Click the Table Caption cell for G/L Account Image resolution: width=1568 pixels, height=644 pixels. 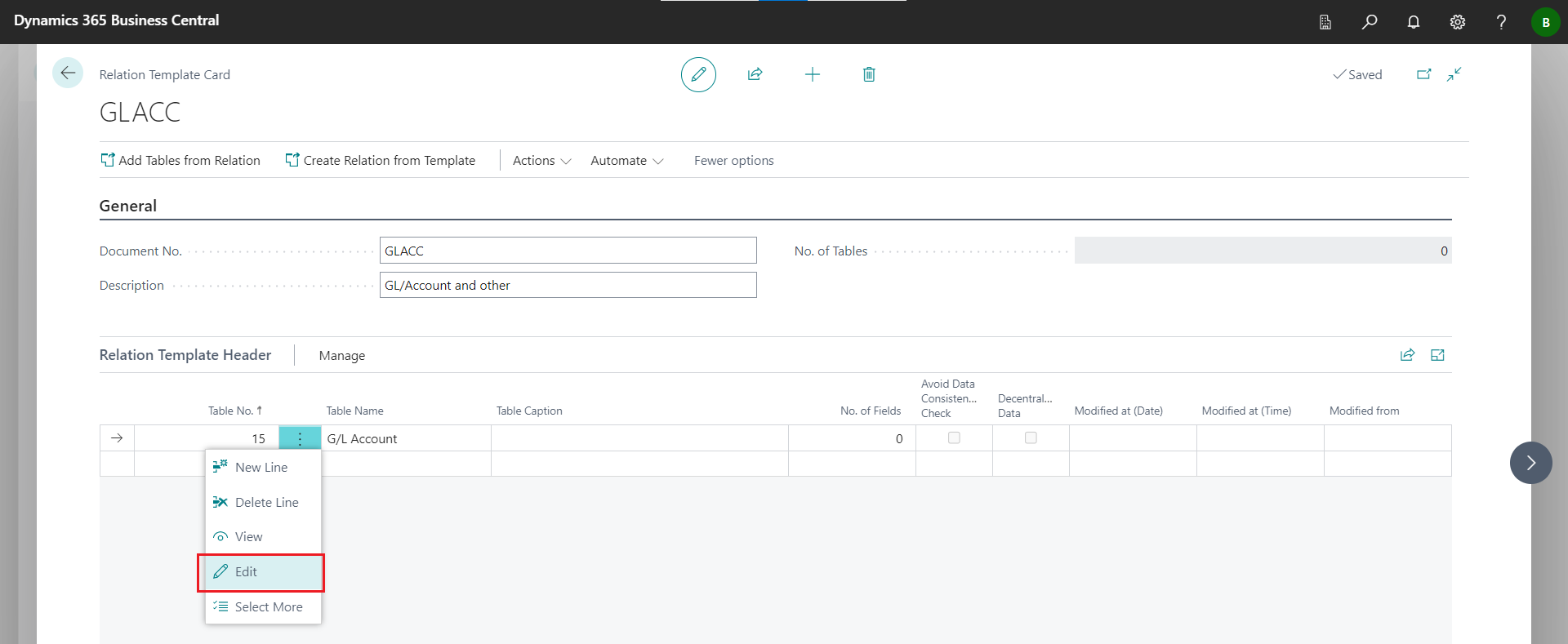tap(639, 438)
